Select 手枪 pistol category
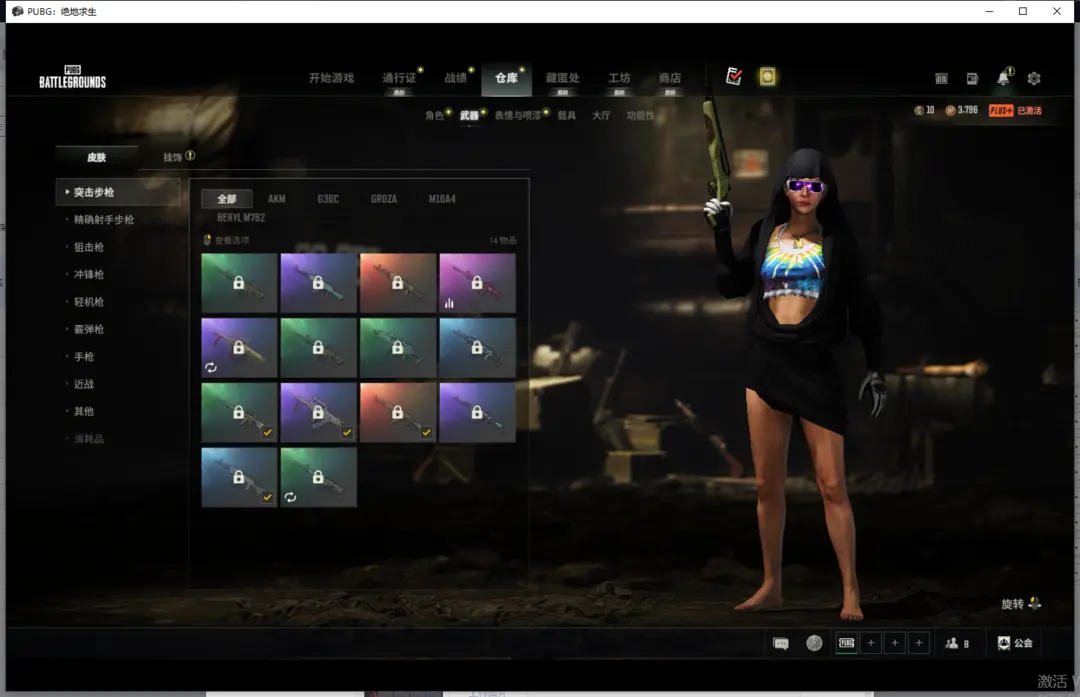The height and width of the screenshot is (697, 1080). click(x=84, y=357)
